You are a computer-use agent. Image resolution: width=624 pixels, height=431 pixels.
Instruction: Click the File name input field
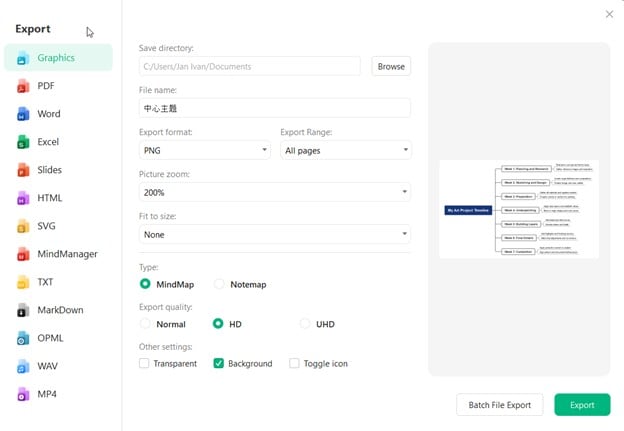click(275, 108)
